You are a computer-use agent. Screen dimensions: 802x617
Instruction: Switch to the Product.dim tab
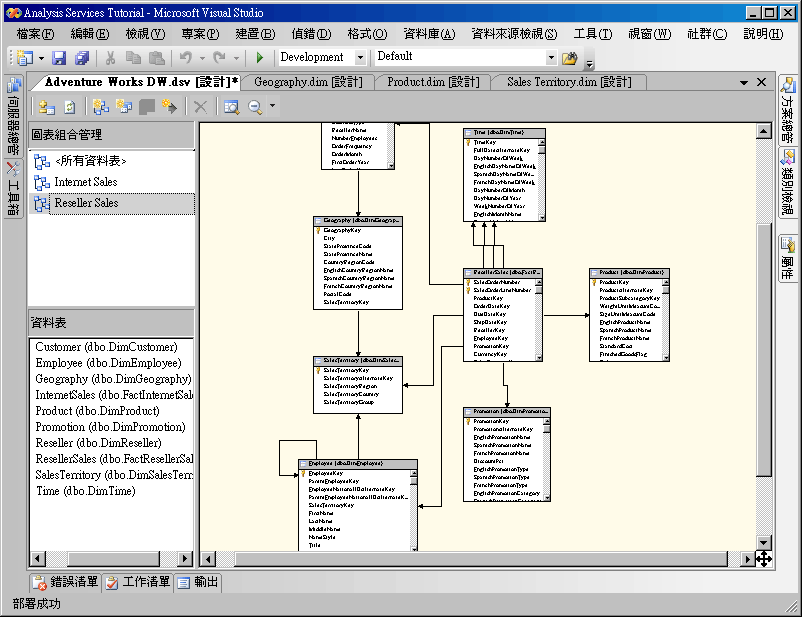[x=433, y=82]
